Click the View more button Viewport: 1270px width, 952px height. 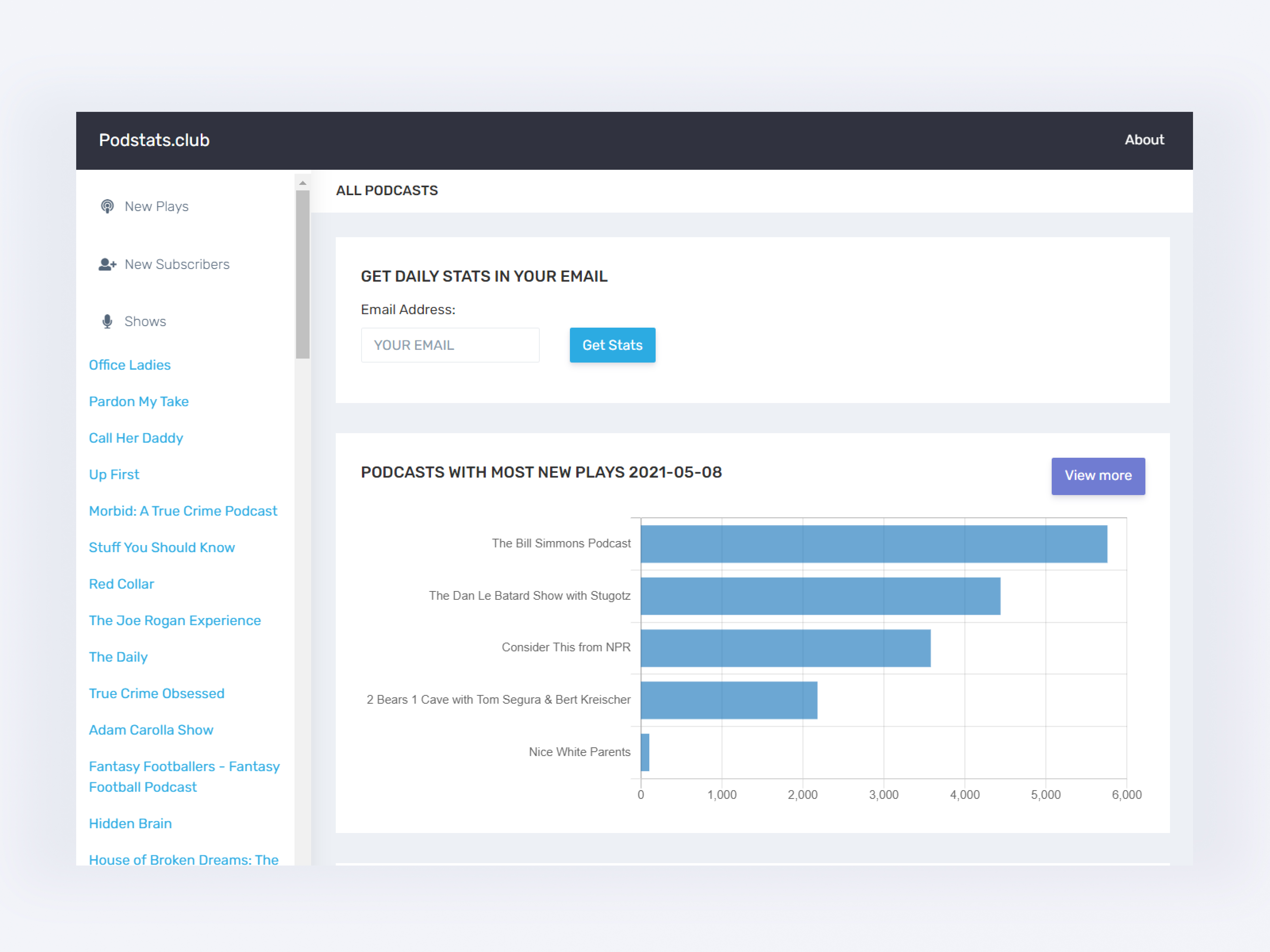[x=1098, y=476]
